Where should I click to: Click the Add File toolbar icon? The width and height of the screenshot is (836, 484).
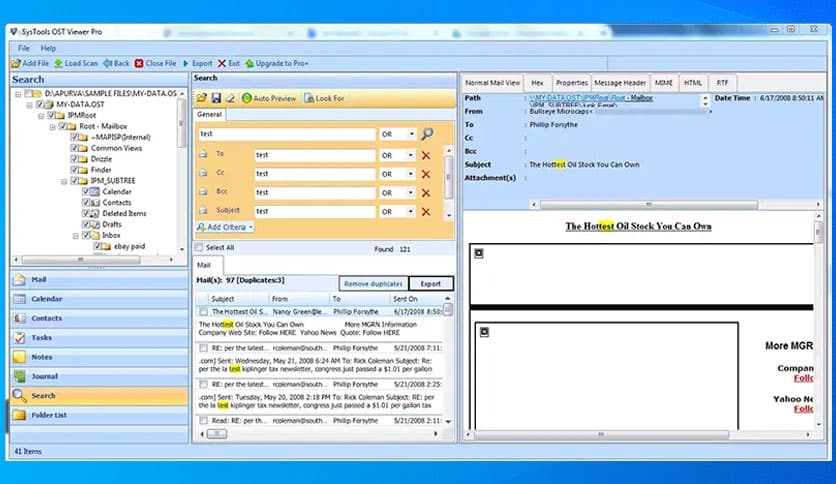point(16,63)
